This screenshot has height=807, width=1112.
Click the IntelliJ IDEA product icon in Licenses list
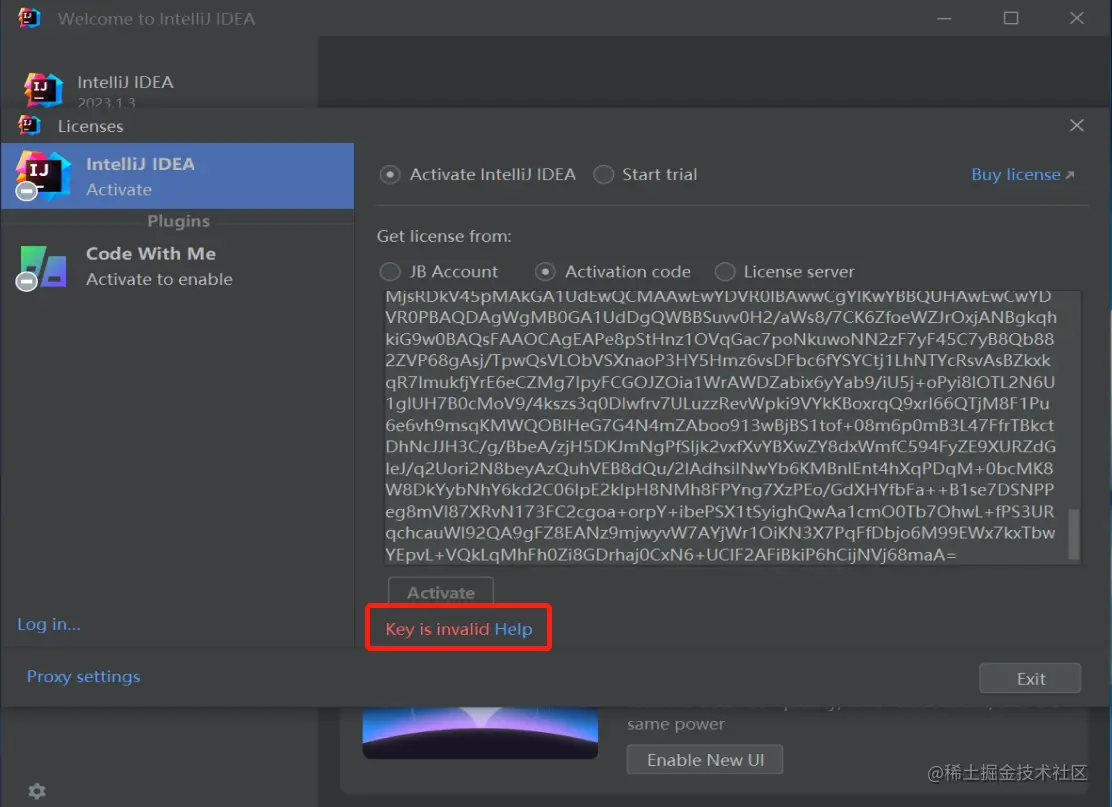pos(43,176)
